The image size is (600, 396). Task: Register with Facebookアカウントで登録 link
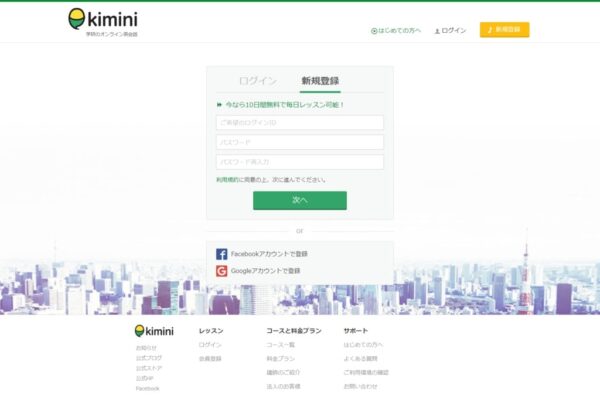point(269,254)
